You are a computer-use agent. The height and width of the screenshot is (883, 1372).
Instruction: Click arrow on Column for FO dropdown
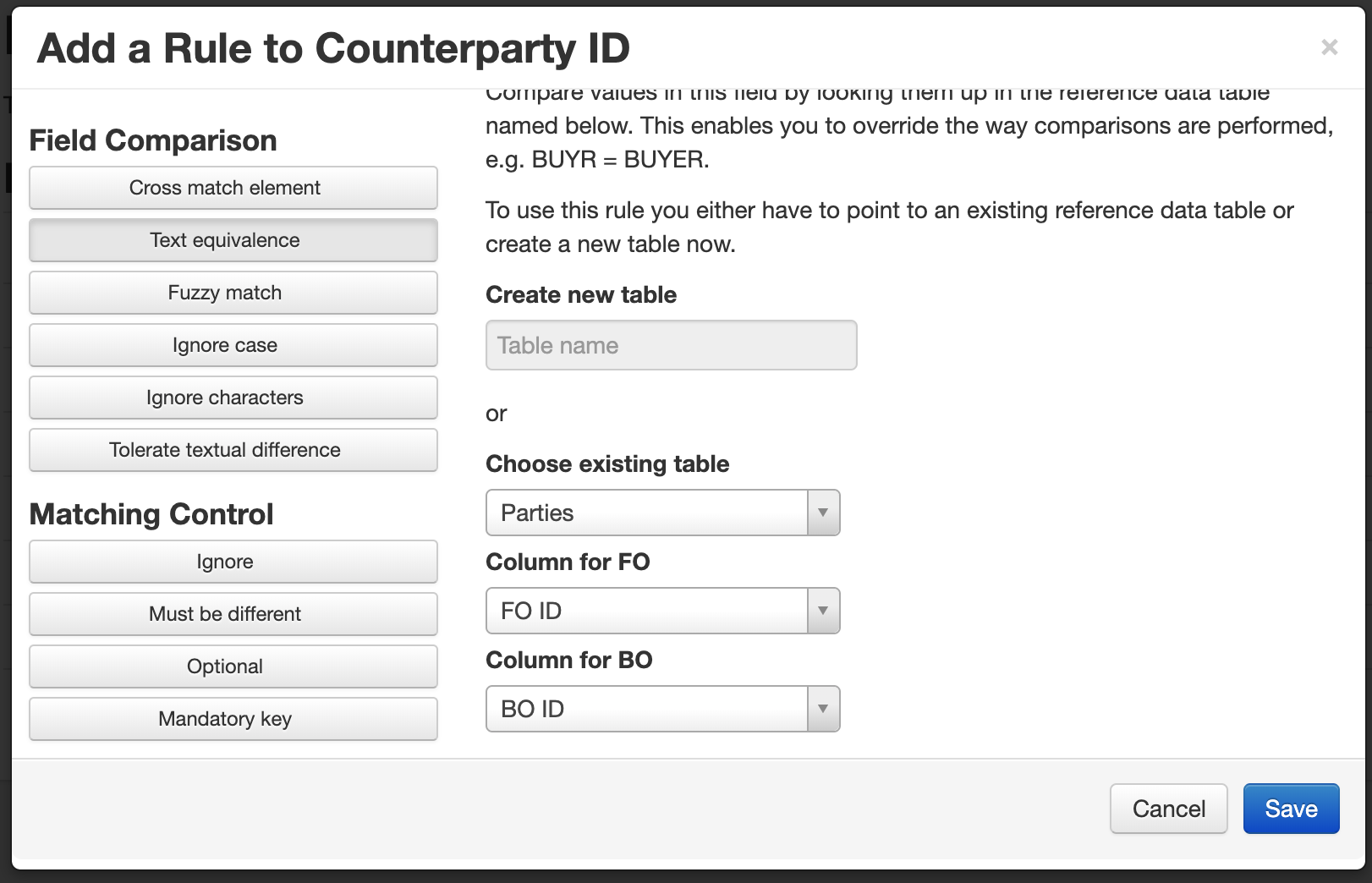(x=823, y=611)
